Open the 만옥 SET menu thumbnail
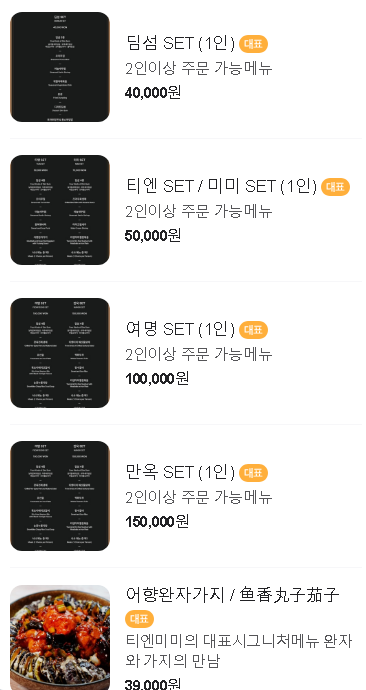 [x=60, y=496]
